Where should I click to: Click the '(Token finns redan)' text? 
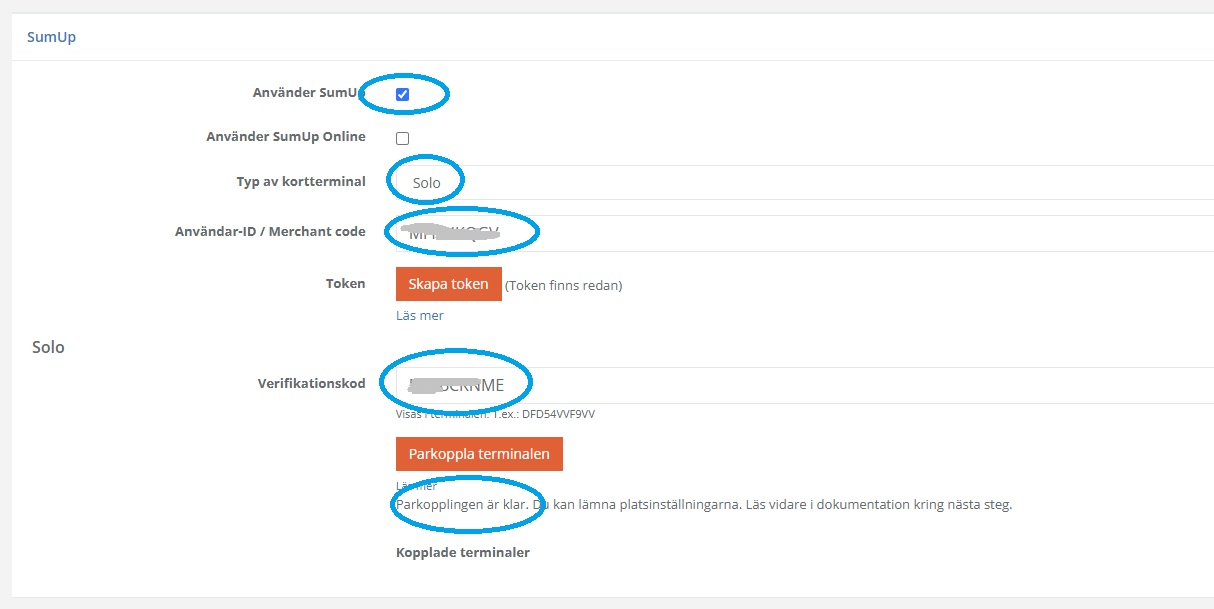[564, 285]
